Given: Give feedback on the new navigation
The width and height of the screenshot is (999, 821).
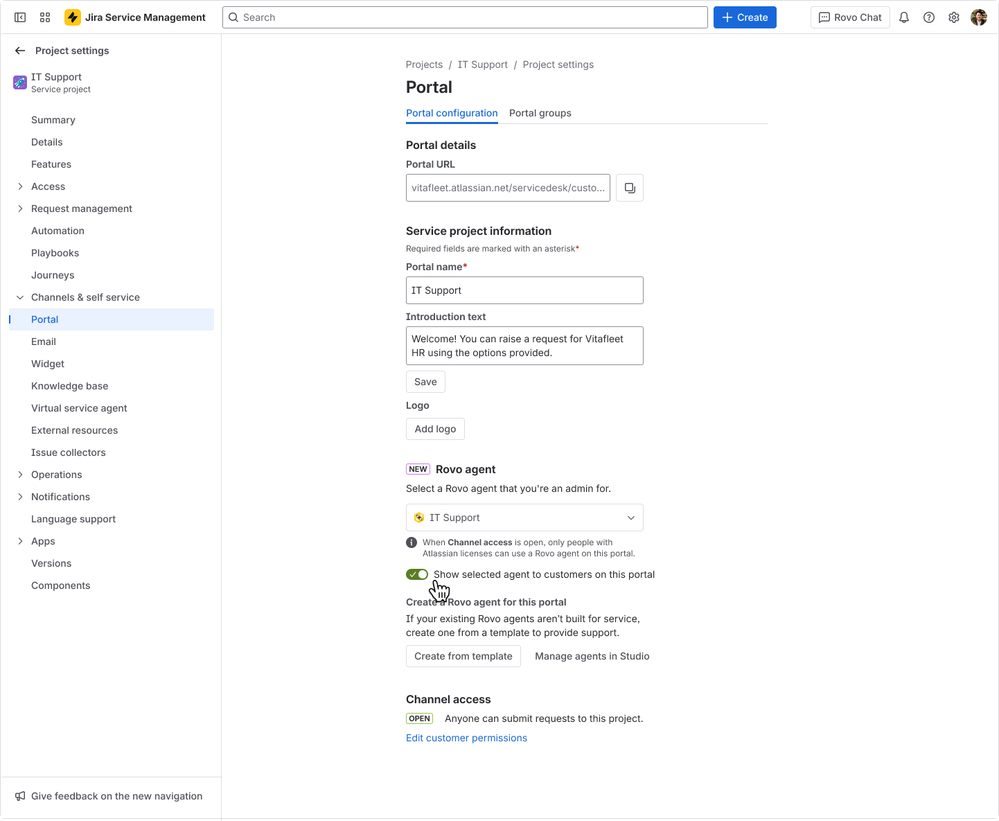Looking at the screenshot, I should (117, 796).
